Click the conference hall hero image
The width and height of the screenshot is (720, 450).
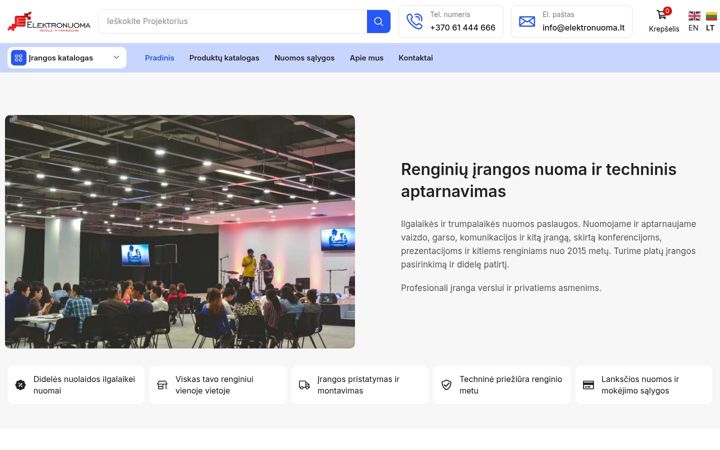click(180, 231)
